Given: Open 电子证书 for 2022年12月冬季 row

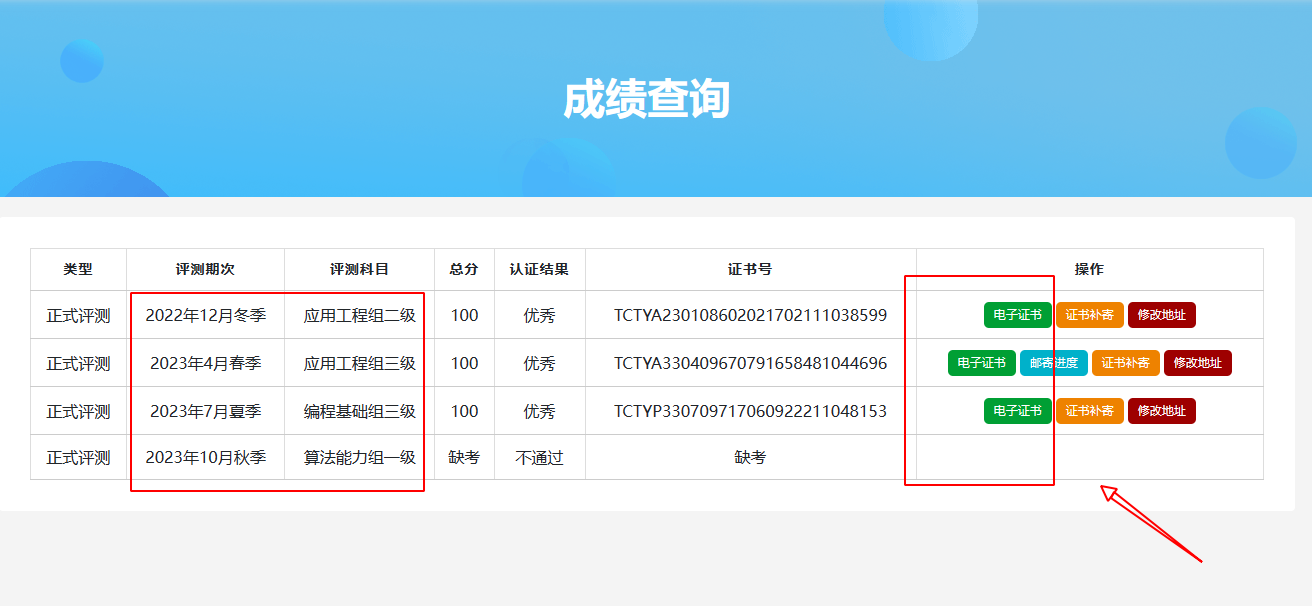Looking at the screenshot, I should tap(1018, 315).
